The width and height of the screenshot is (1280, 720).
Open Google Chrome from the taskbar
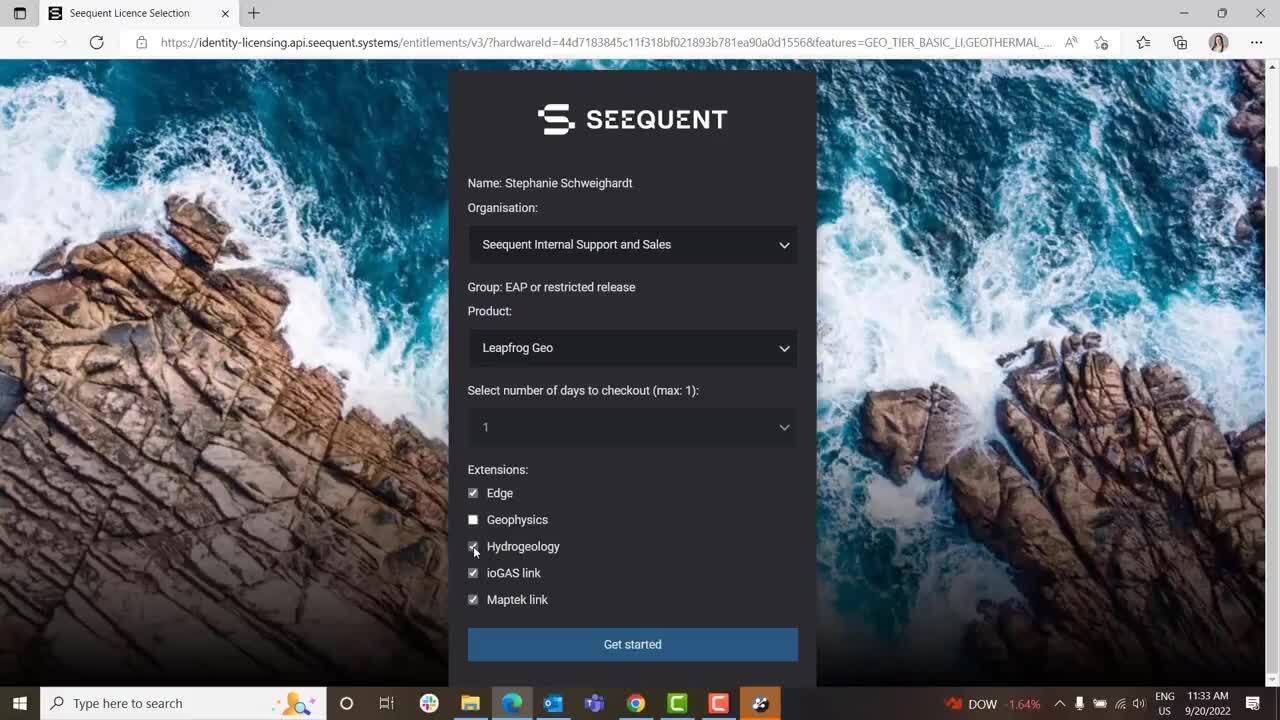[636, 703]
